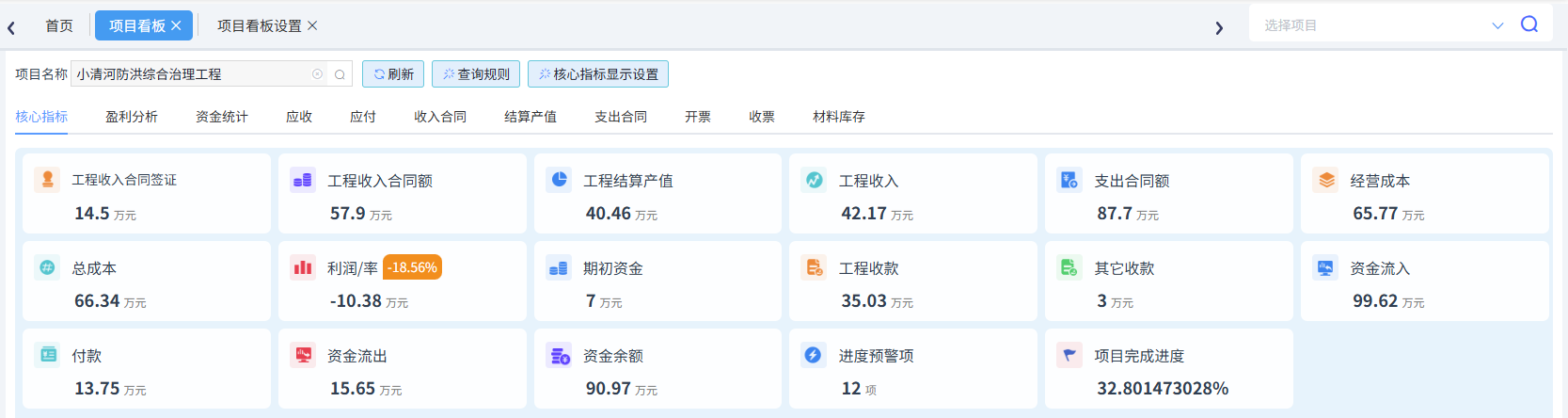Click the 资金流出 card icon
The image size is (1568, 418).
pos(303,355)
